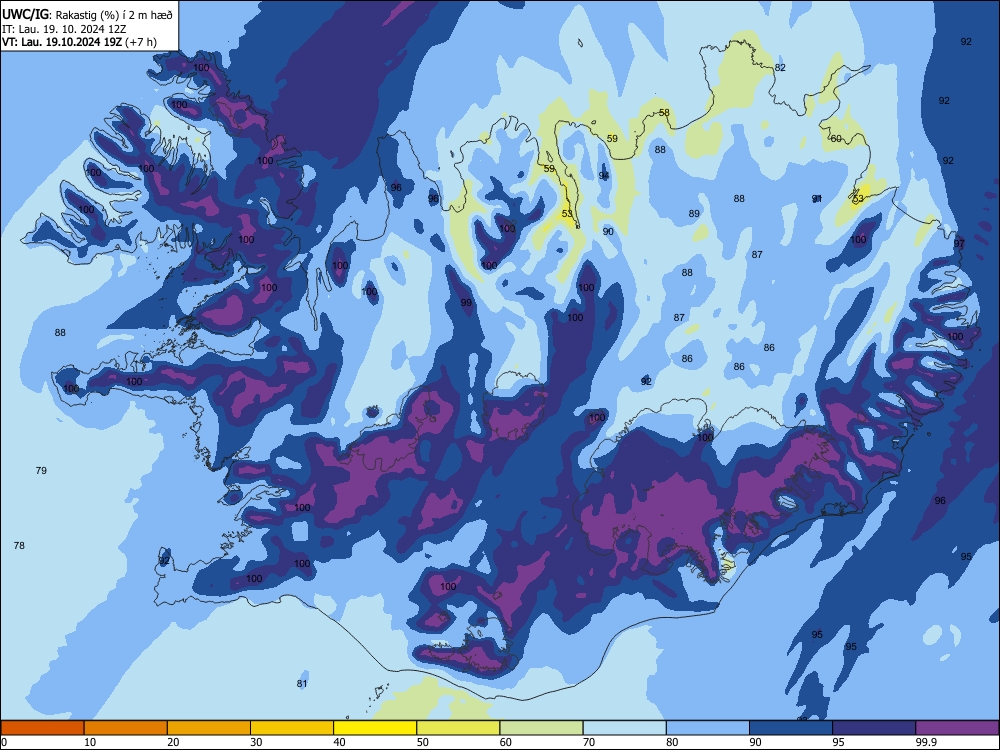Click the humidity value '99' in the central highlands
1000x750 pixels.
(x=466, y=302)
